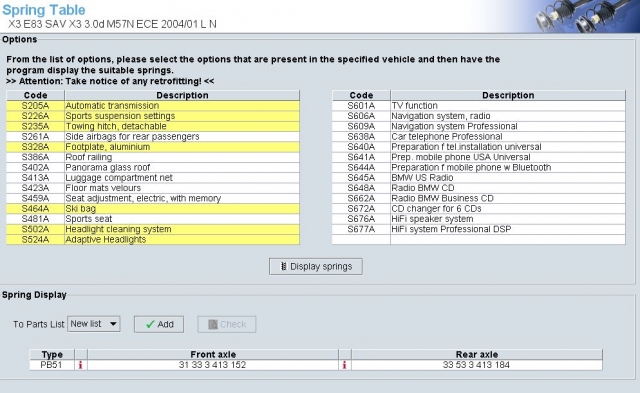Select the Towing hitch, detachable row
The width and height of the screenshot is (640, 393).
(153, 126)
